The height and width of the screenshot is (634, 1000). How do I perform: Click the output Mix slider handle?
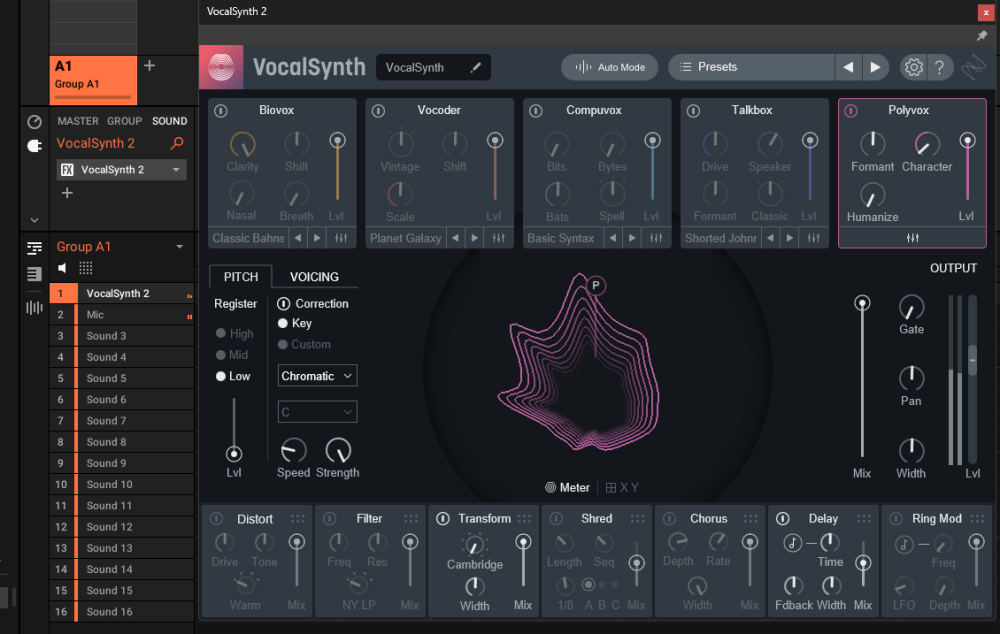click(862, 303)
